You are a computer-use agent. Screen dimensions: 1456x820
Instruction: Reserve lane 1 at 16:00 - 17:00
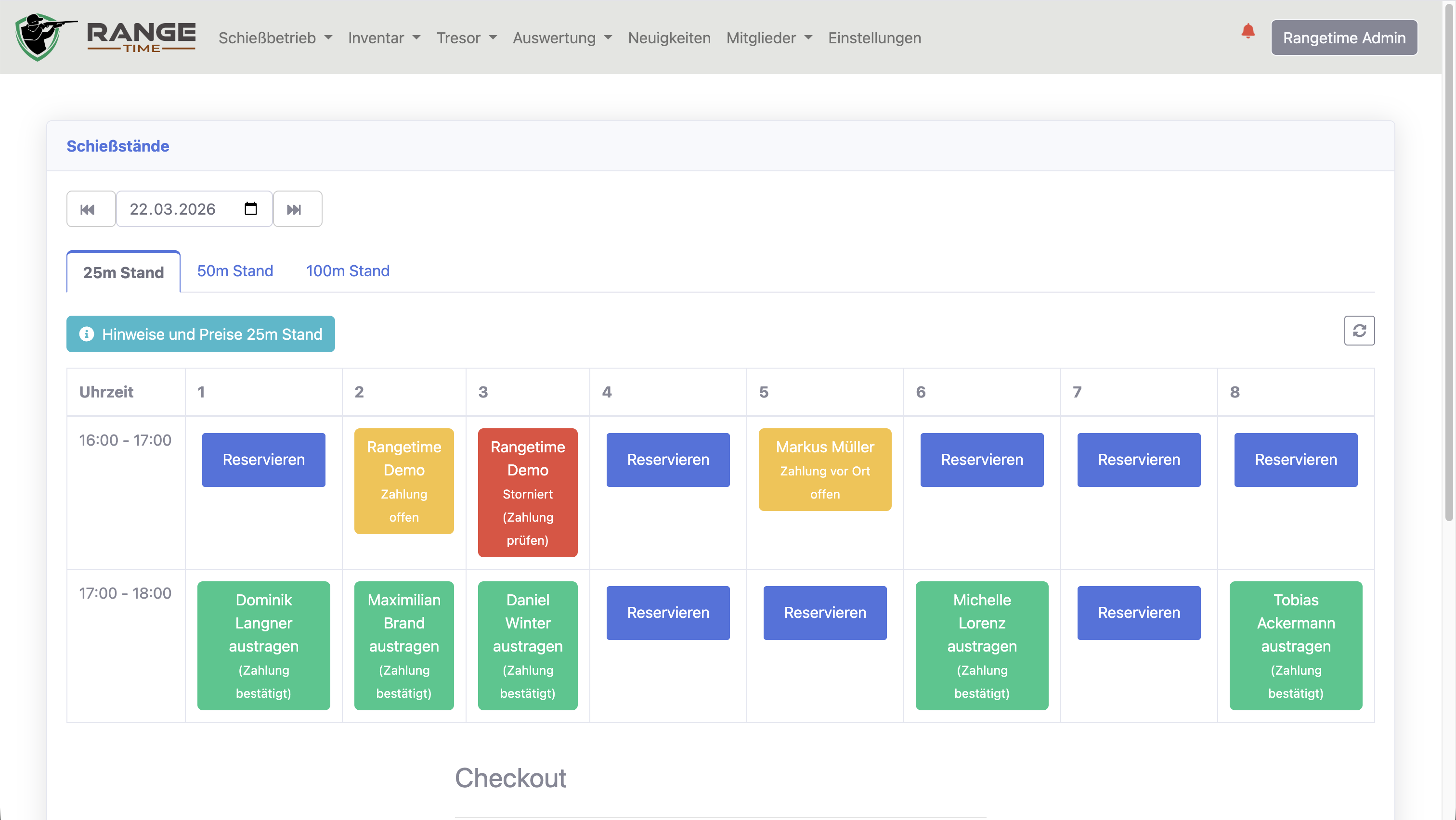(263, 460)
